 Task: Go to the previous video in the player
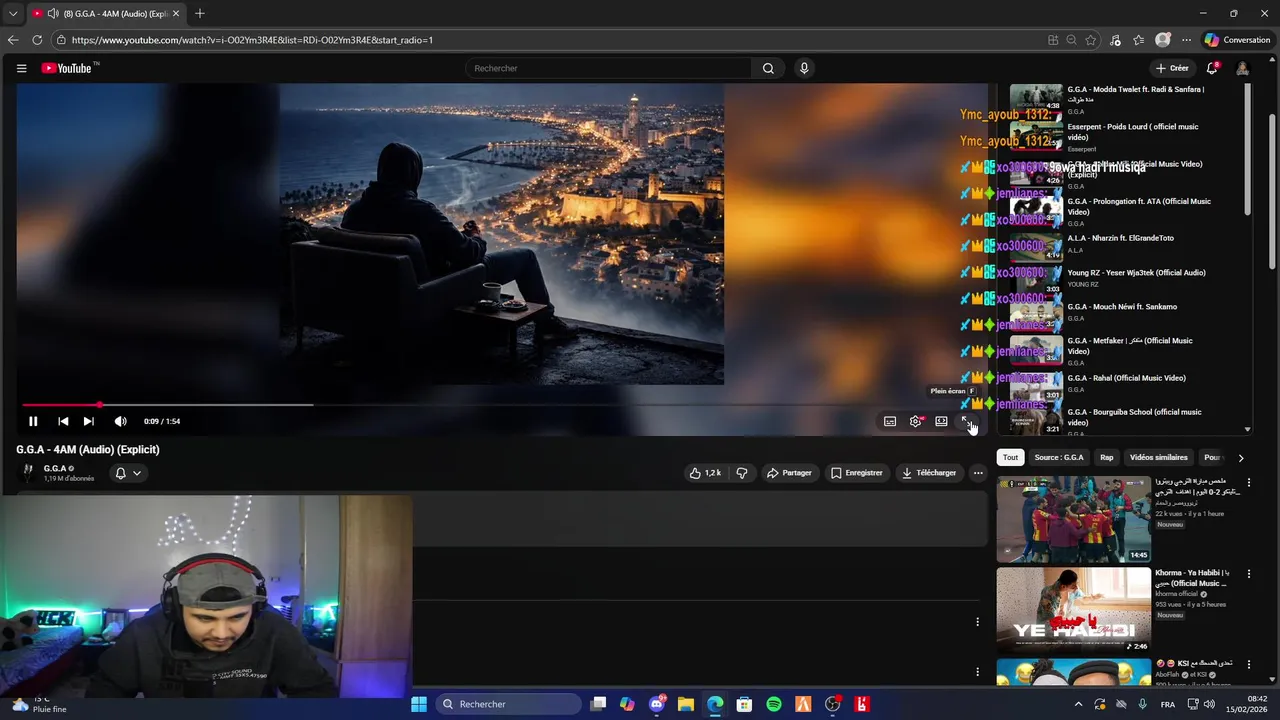click(x=63, y=421)
